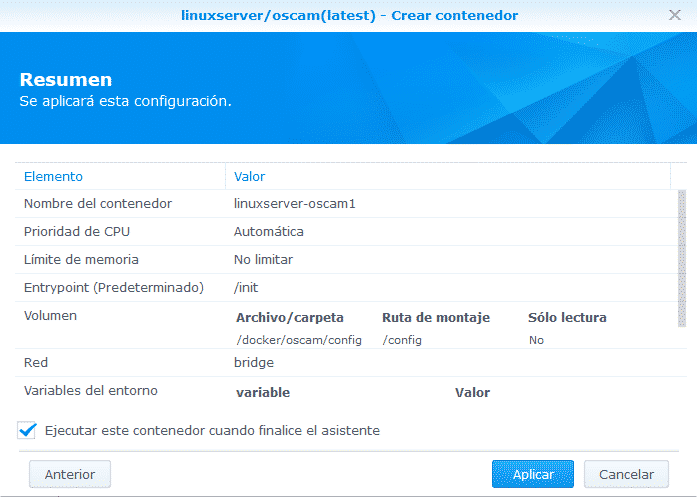
Task: Click the Variables del entorno row label
Action: (x=91, y=390)
